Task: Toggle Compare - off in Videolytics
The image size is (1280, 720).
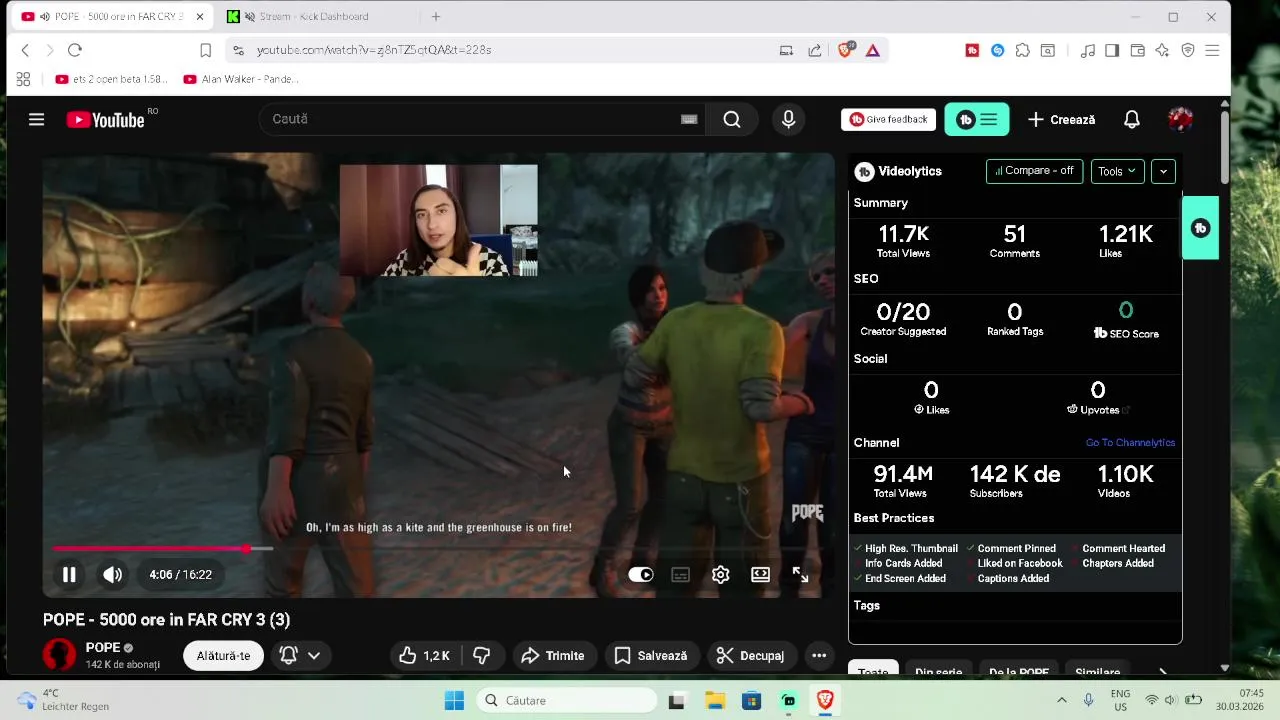Action: (x=1034, y=171)
